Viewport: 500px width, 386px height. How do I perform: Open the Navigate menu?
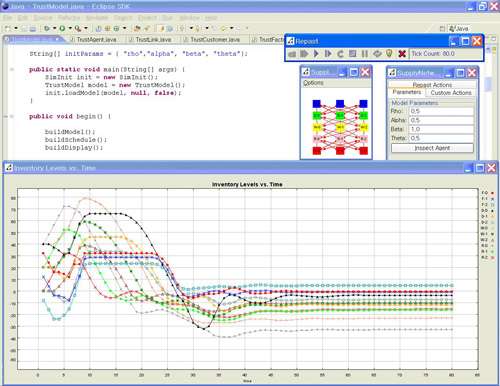point(97,18)
